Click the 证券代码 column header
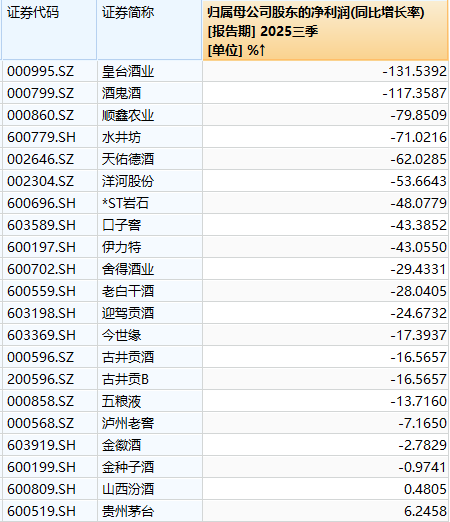Viewport: 450px width, 522px height. coord(49,30)
